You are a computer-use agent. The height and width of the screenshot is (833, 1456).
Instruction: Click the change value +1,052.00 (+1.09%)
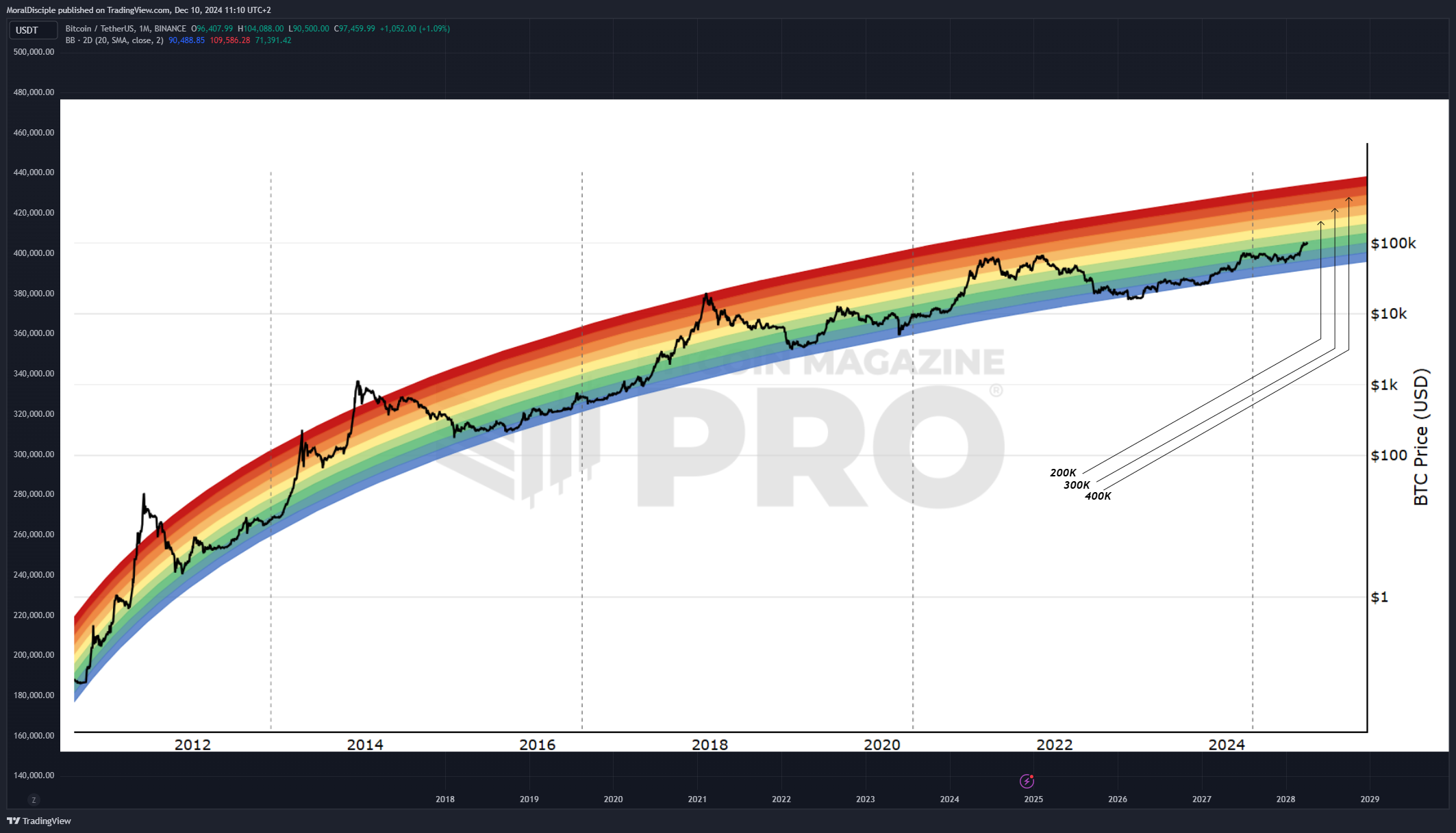point(415,29)
